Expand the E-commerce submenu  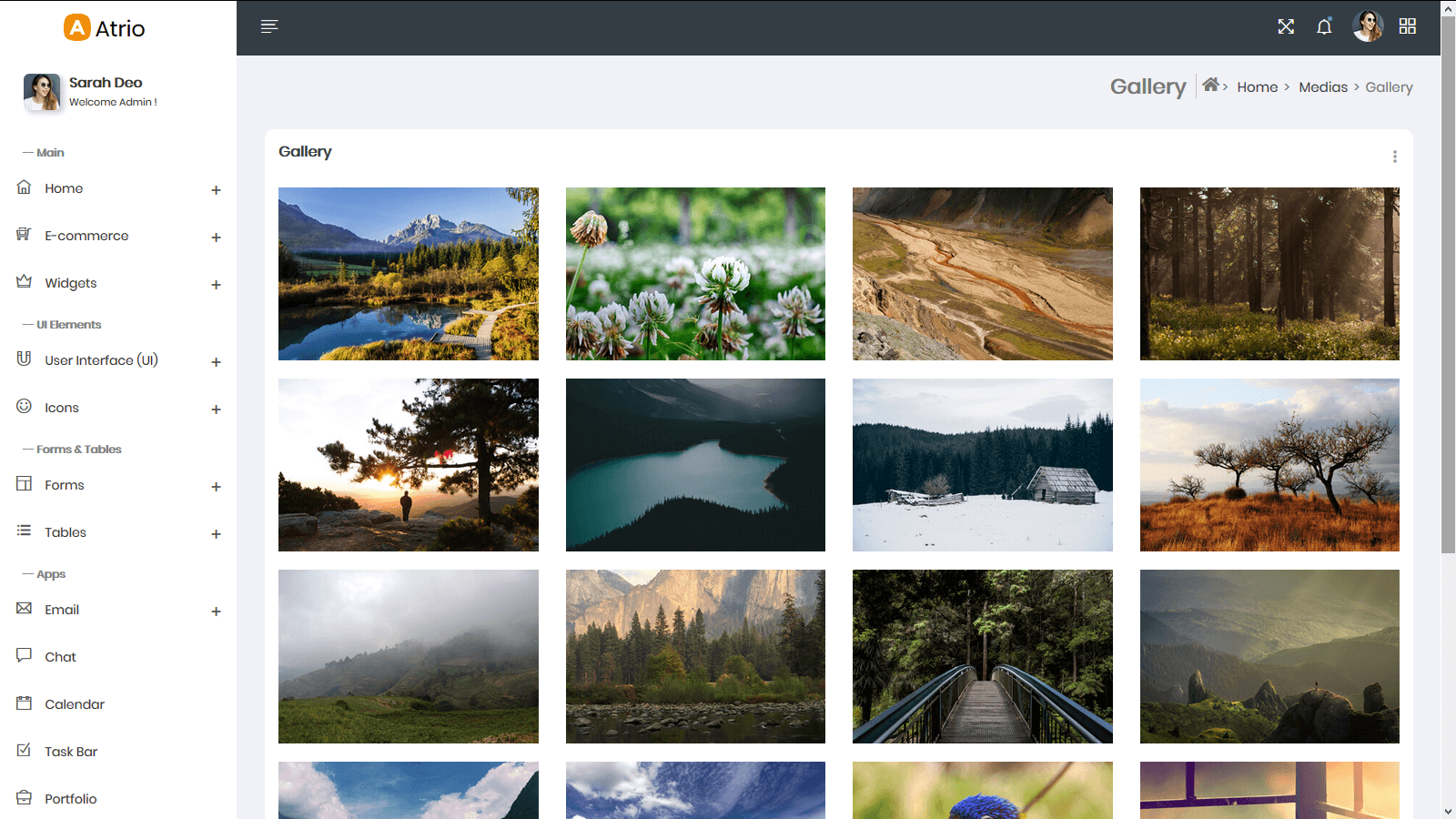click(x=216, y=238)
